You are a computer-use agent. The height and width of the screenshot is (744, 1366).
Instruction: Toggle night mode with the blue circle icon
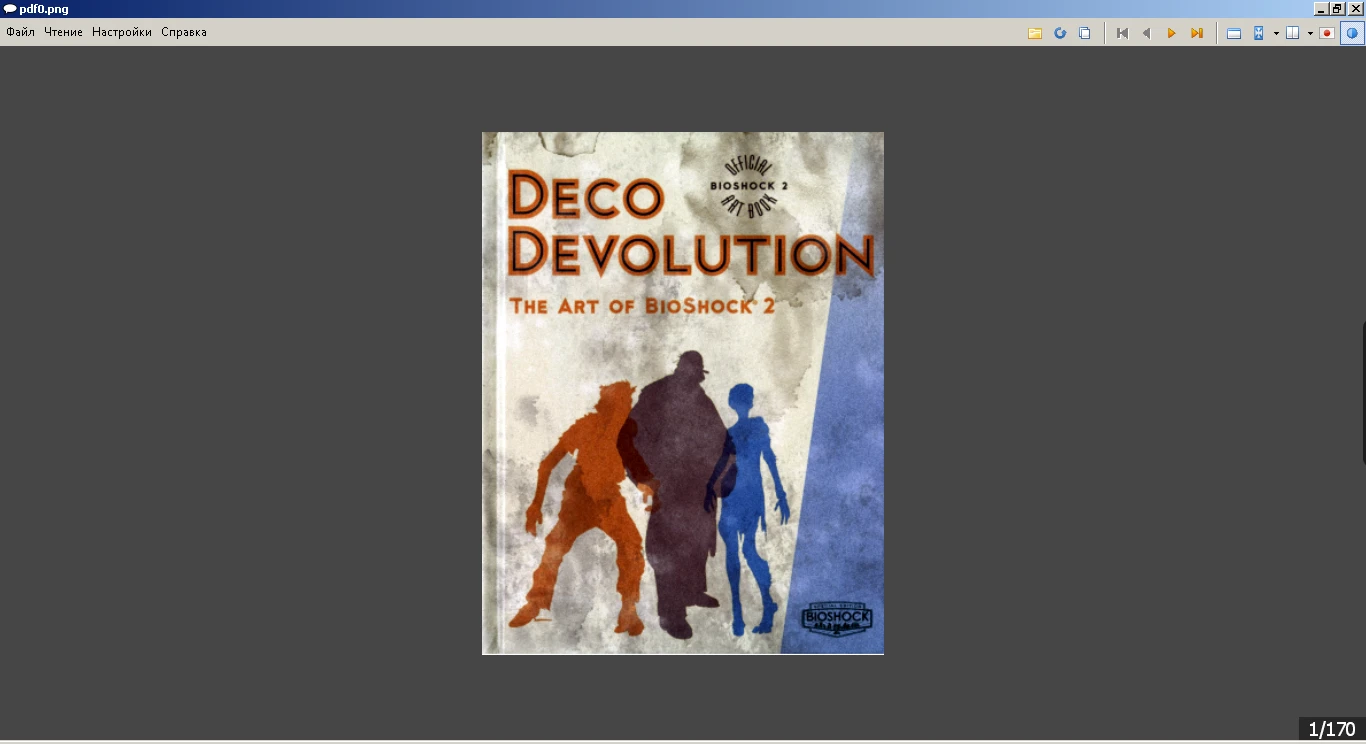(x=1352, y=32)
